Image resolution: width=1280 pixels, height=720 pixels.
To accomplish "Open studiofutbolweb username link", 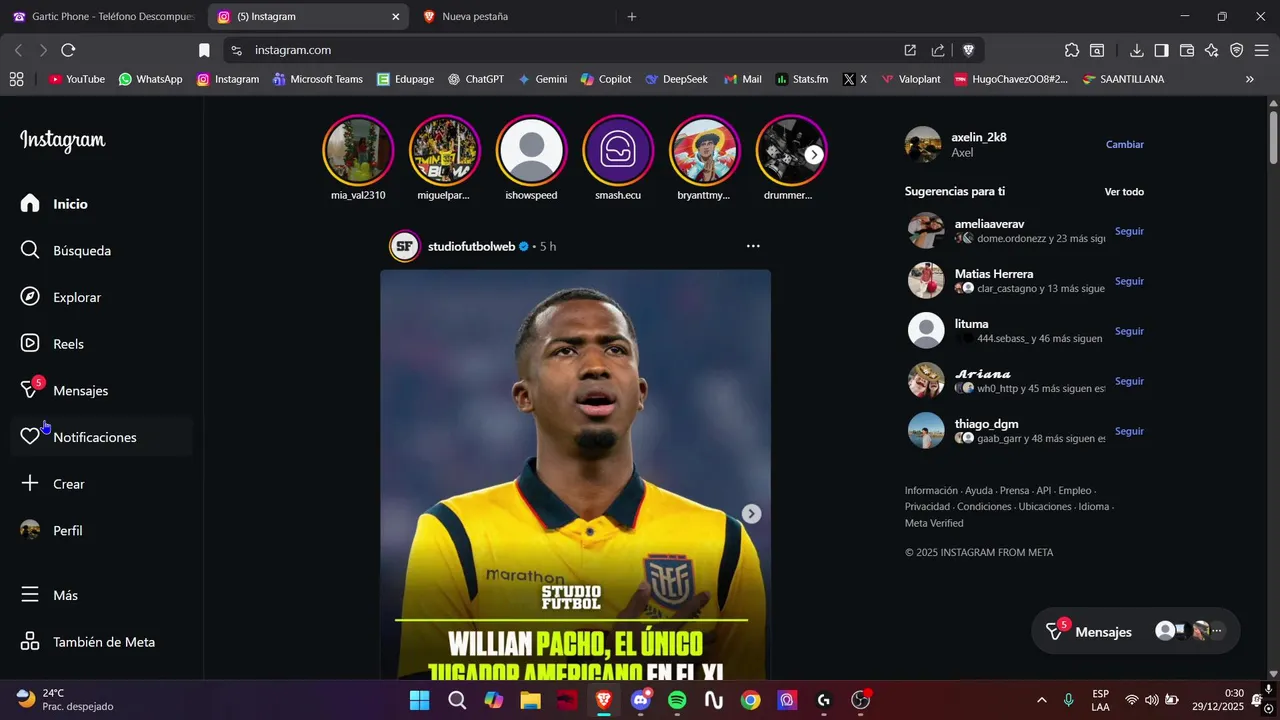I will pyautogui.click(x=471, y=246).
